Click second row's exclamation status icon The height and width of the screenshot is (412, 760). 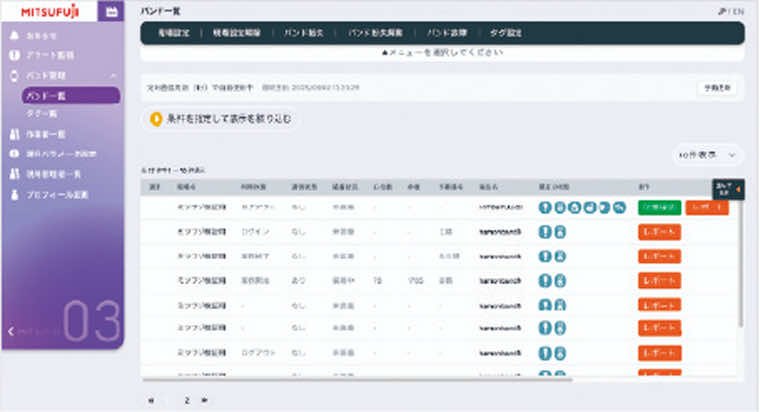(545, 232)
